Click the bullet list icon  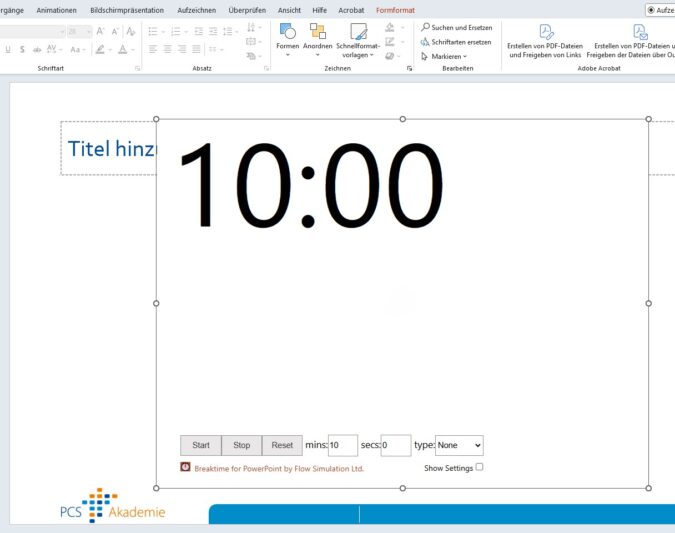click(153, 31)
